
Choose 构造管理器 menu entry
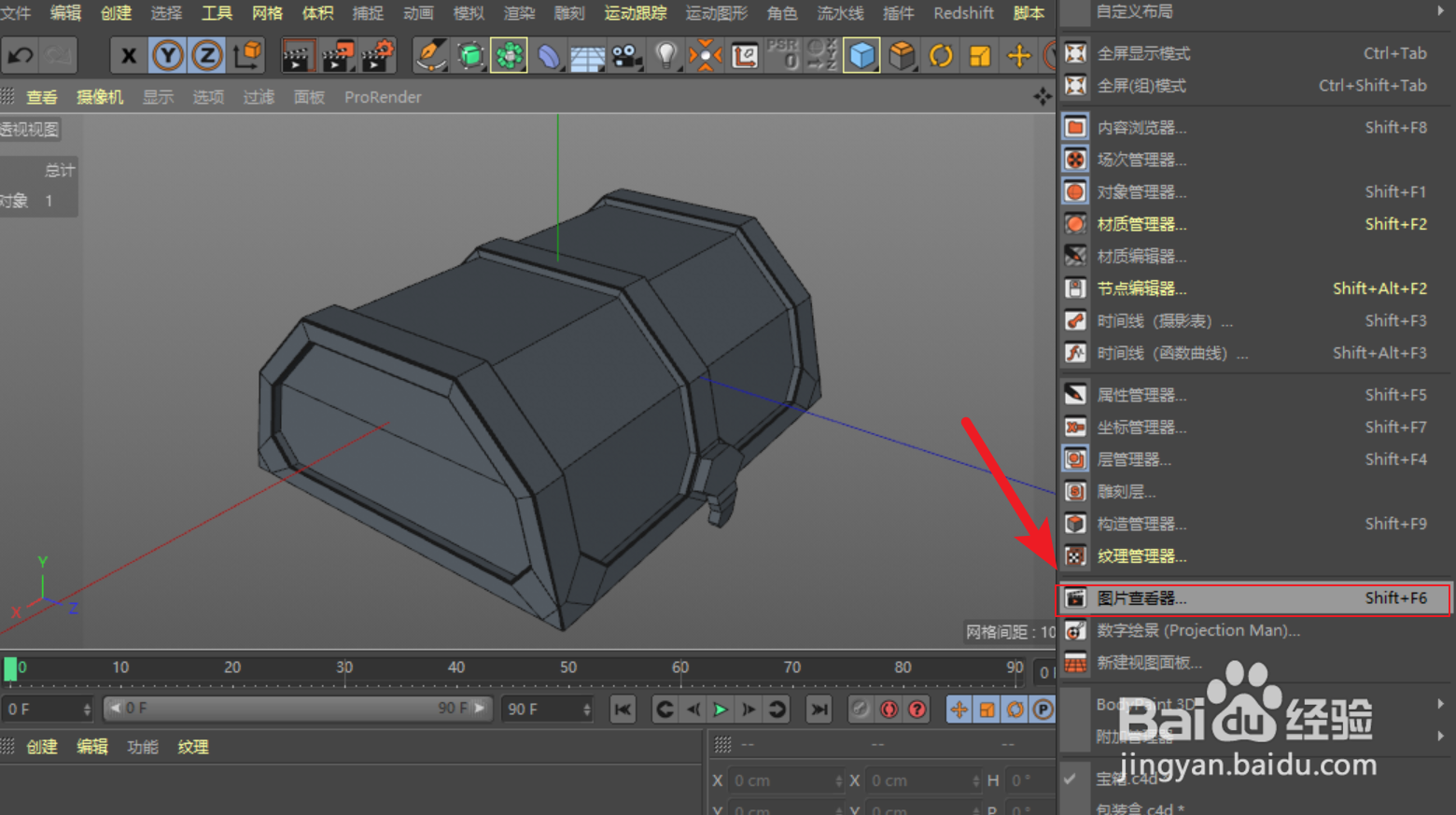1253,524
